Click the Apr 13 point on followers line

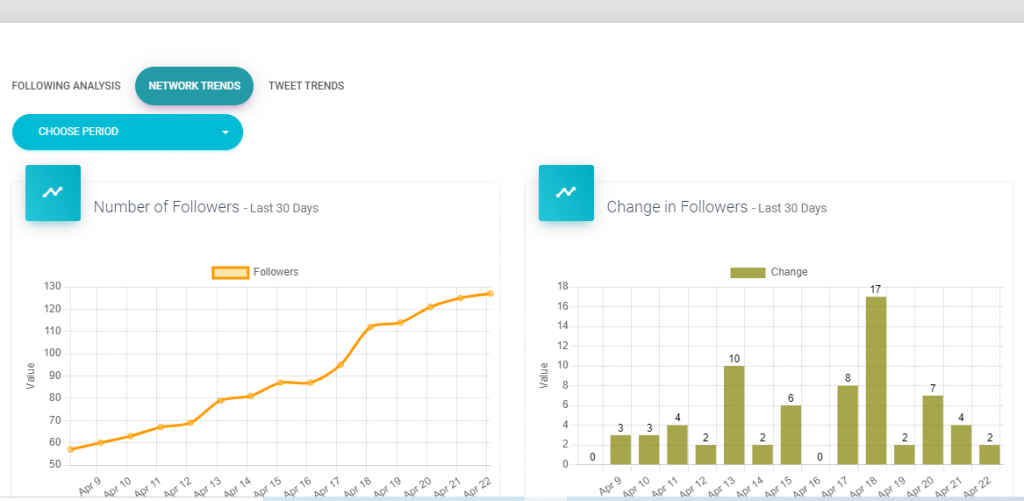[220, 400]
